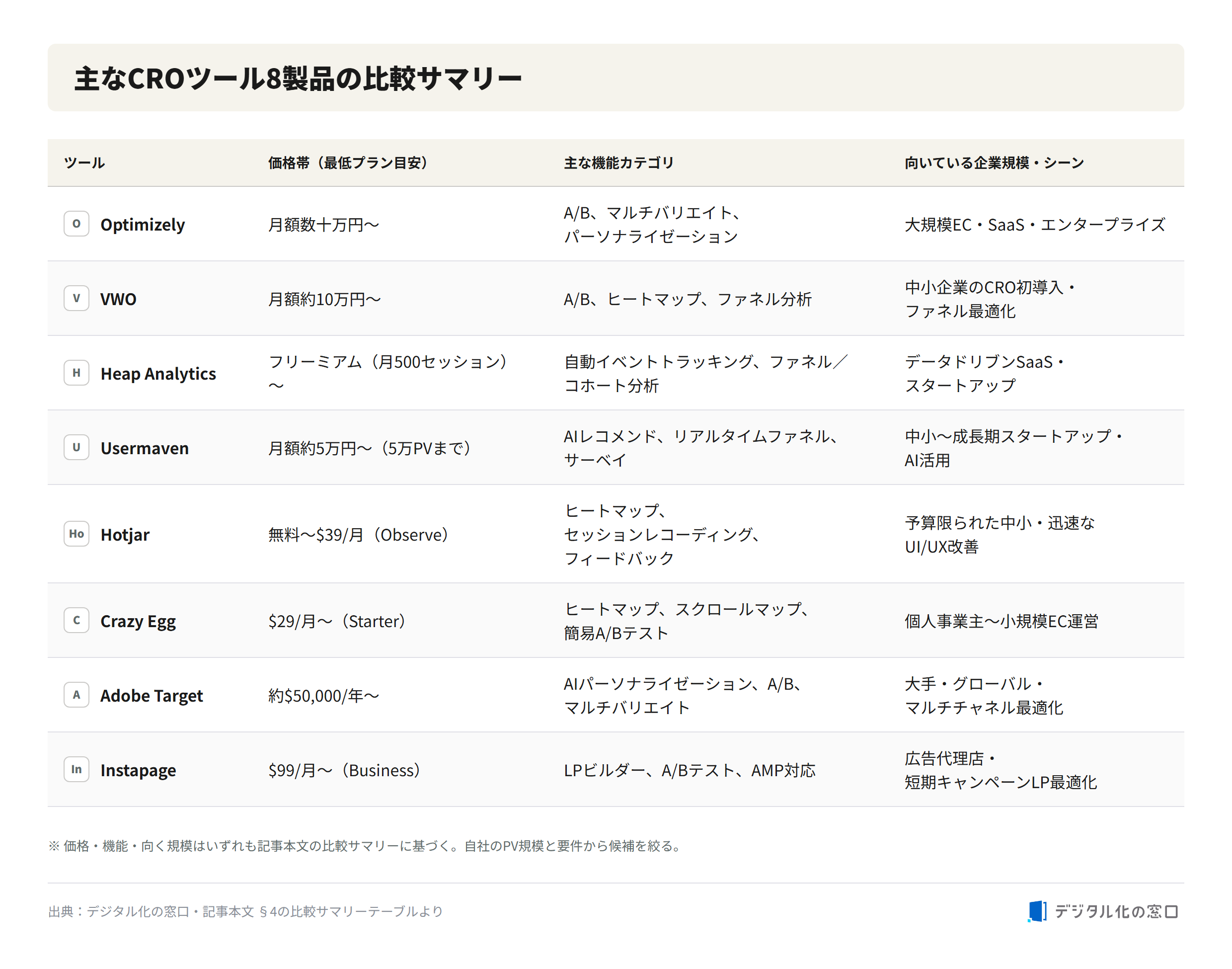Image resolution: width=1232 pixels, height=969 pixels.
Task: Click the scene 中小〜成長期スタートアップ・AI活用
Action: [1014, 448]
